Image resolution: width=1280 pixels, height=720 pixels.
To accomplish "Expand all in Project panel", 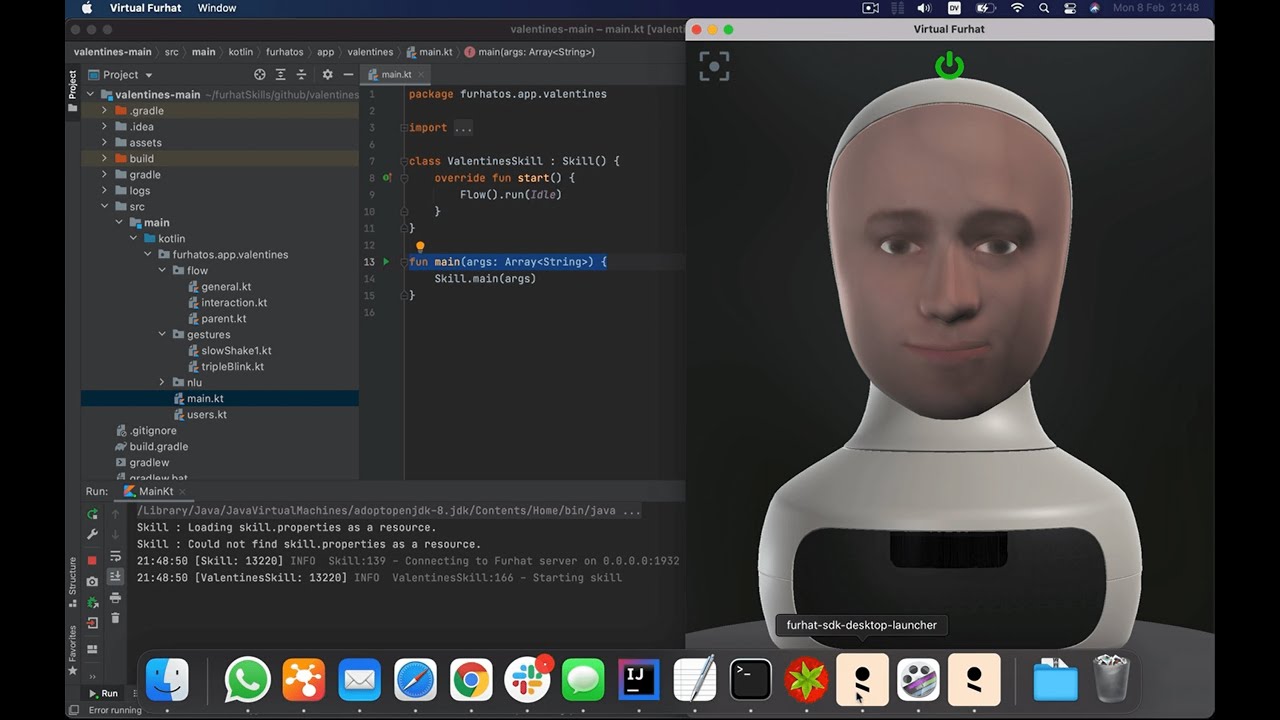I will (281, 75).
